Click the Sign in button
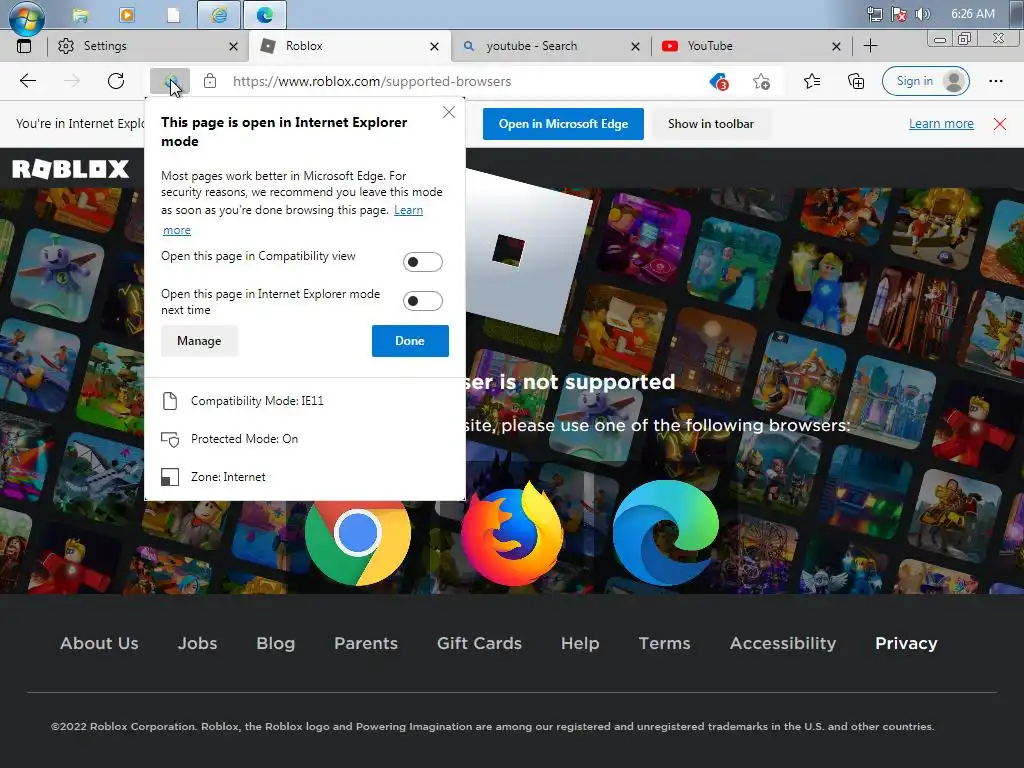Viewport: 1024px width, 768px height. 925,81
